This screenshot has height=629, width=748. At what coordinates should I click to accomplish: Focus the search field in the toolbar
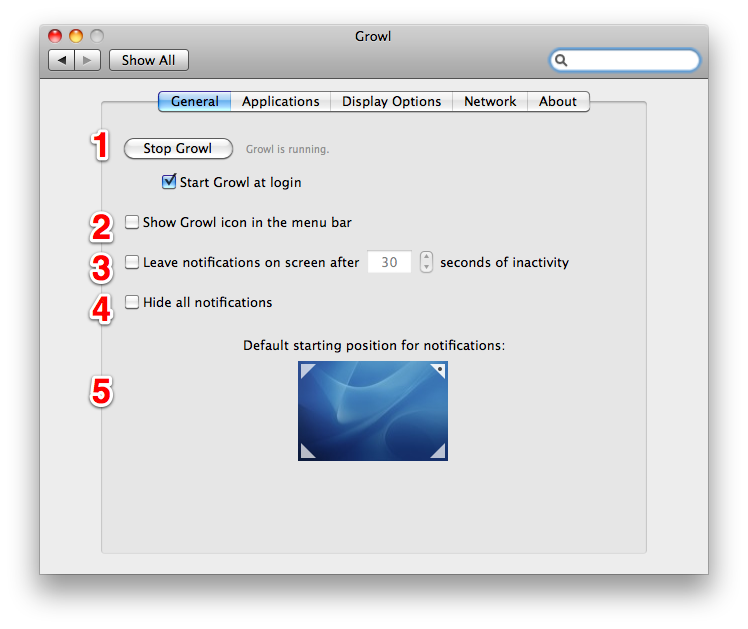[632, 60]
